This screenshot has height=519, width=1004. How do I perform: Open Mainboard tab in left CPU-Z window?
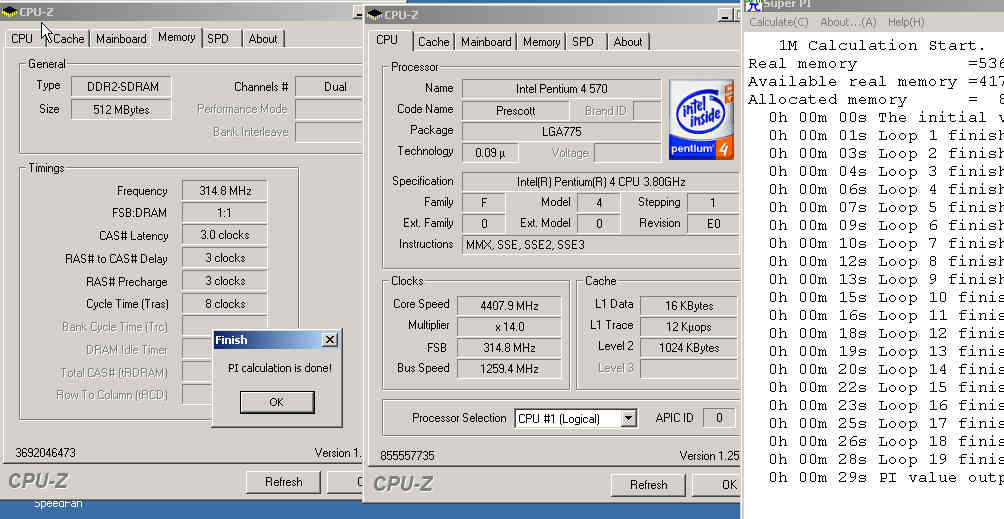point(121,39)
